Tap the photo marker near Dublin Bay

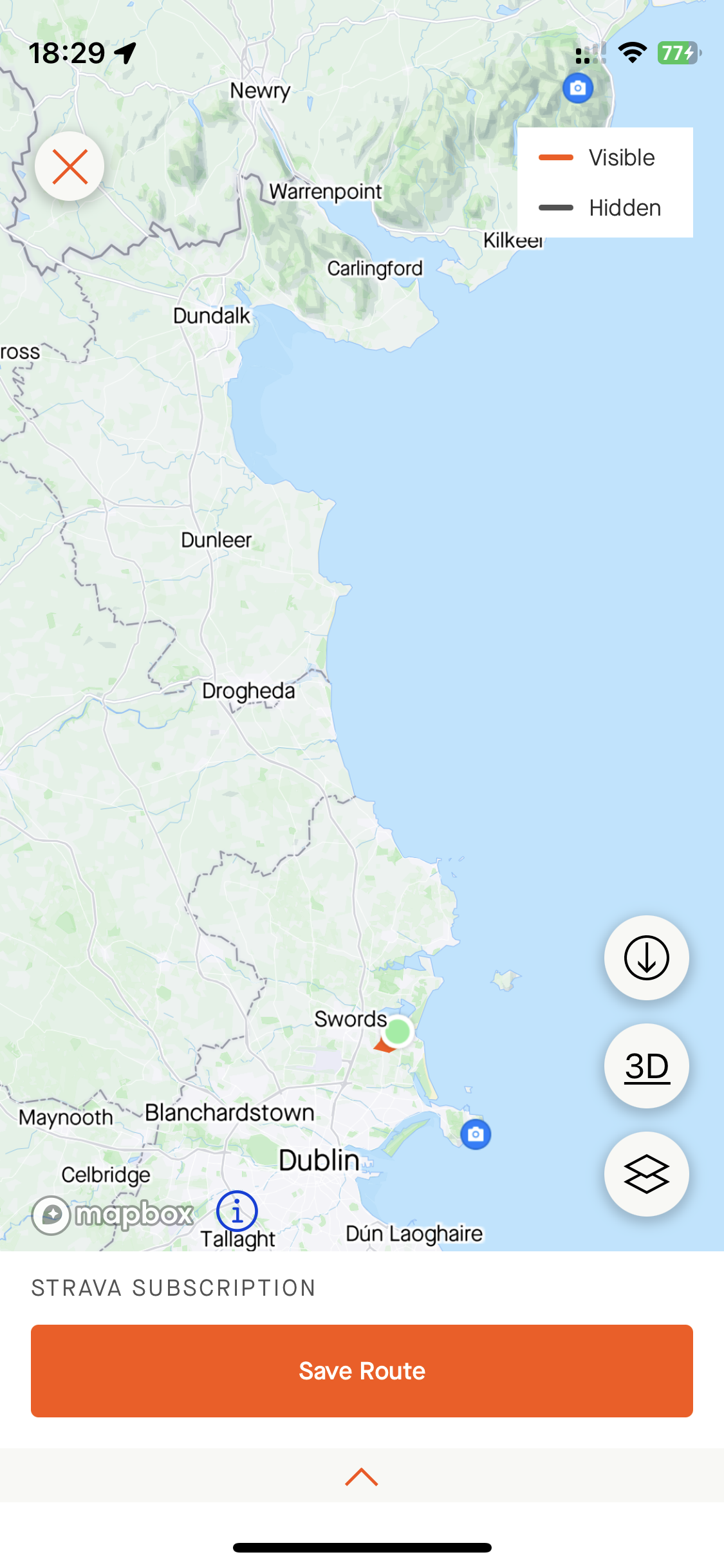(x=476, y=1134)
